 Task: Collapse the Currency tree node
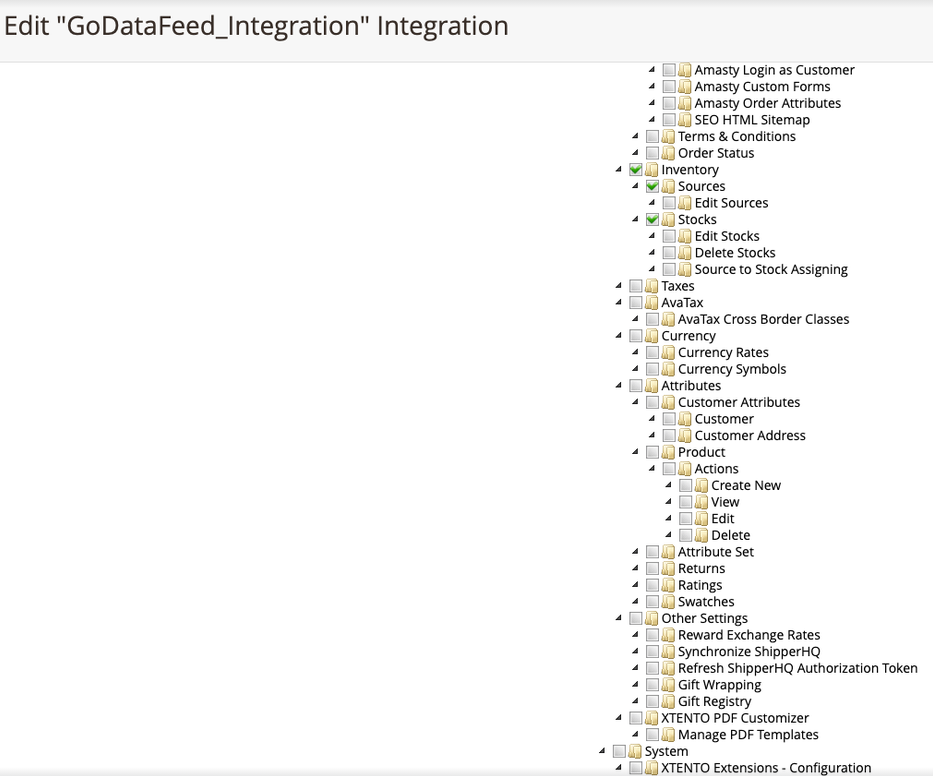(x=619, y=336)
